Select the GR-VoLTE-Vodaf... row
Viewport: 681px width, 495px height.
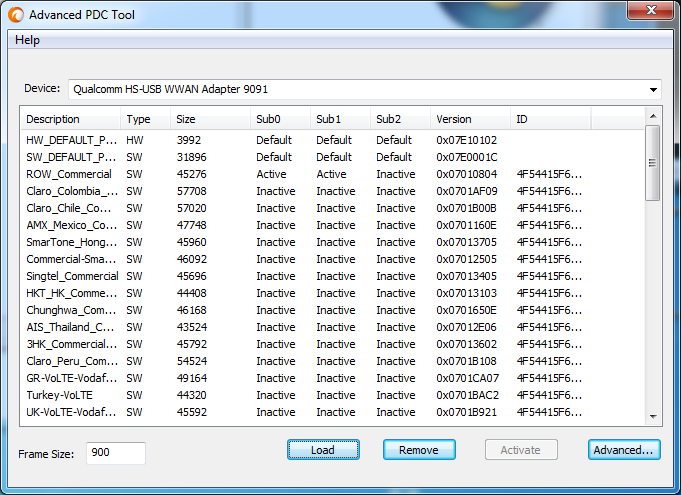[332, 378]
